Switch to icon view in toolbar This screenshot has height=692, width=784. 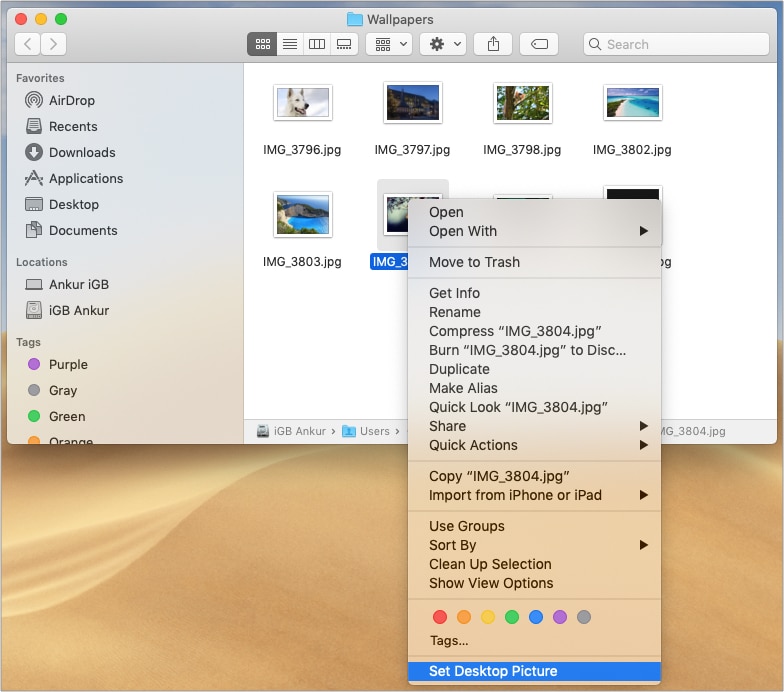263,44
